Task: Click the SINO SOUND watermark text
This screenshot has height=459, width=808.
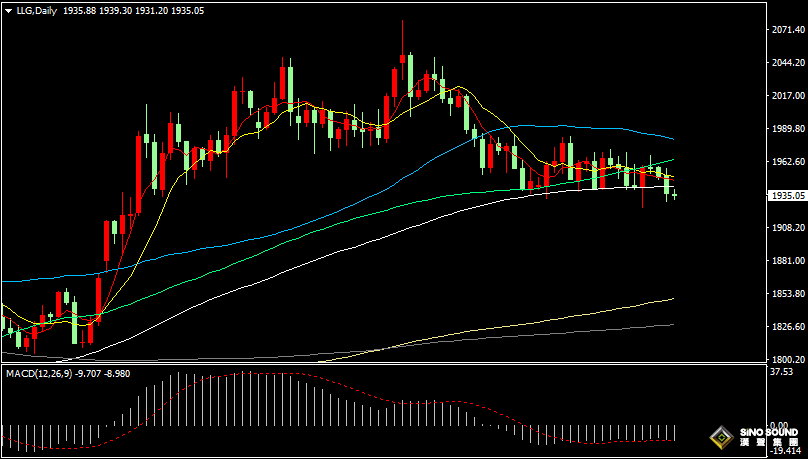Action: tap(769, 432)
